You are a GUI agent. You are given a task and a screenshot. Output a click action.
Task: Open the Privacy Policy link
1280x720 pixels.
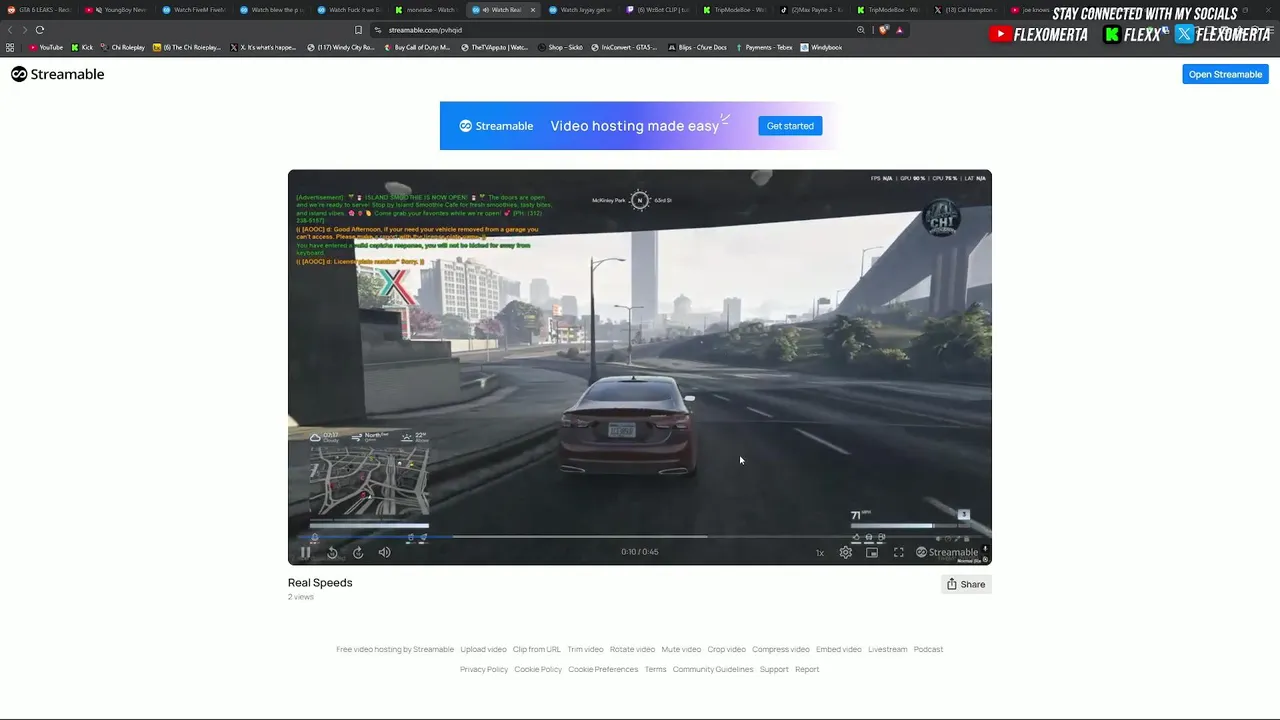click(484, 669)
